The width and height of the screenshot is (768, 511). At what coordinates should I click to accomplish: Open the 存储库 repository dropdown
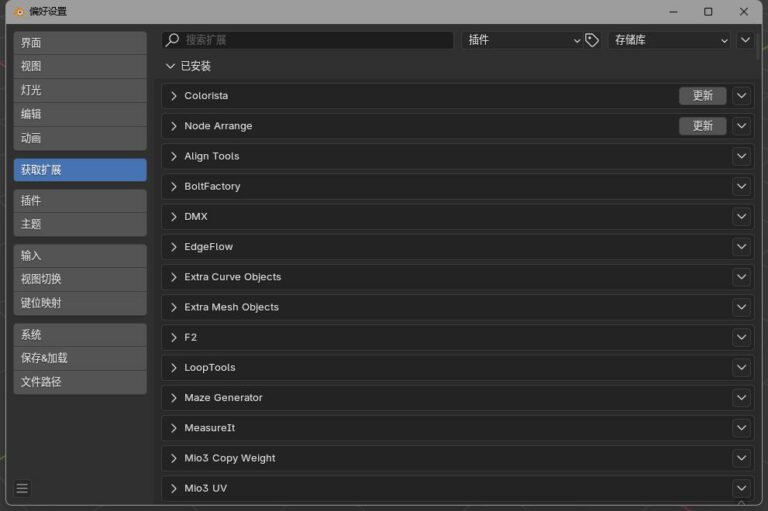click(x=669, y=40)
